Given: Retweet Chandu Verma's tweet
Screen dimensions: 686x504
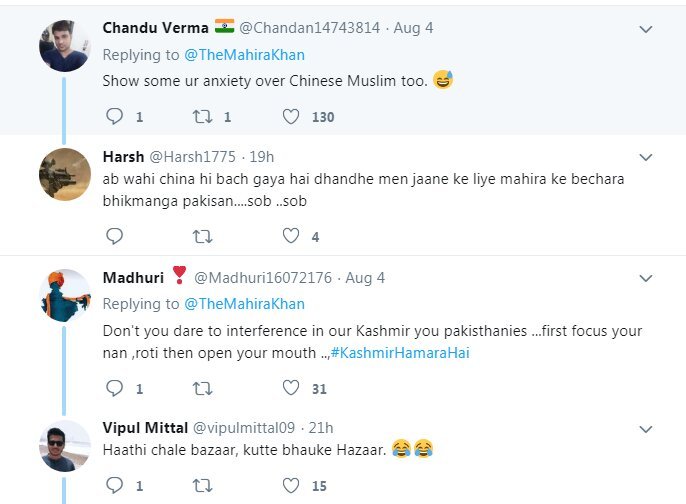Looking at the screenshot, I should coord(202,117).
